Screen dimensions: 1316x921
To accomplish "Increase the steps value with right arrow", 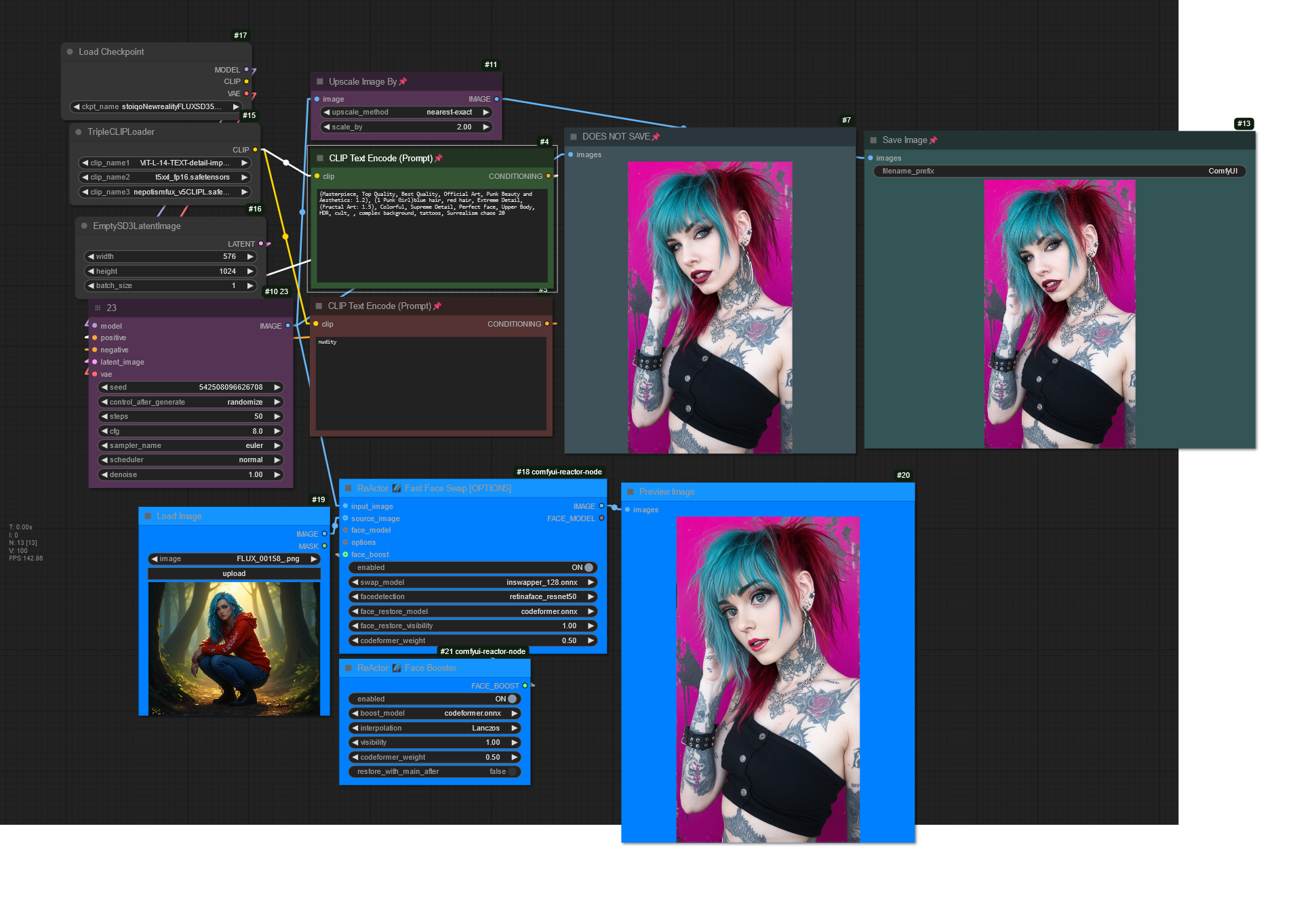I will 277,416.
